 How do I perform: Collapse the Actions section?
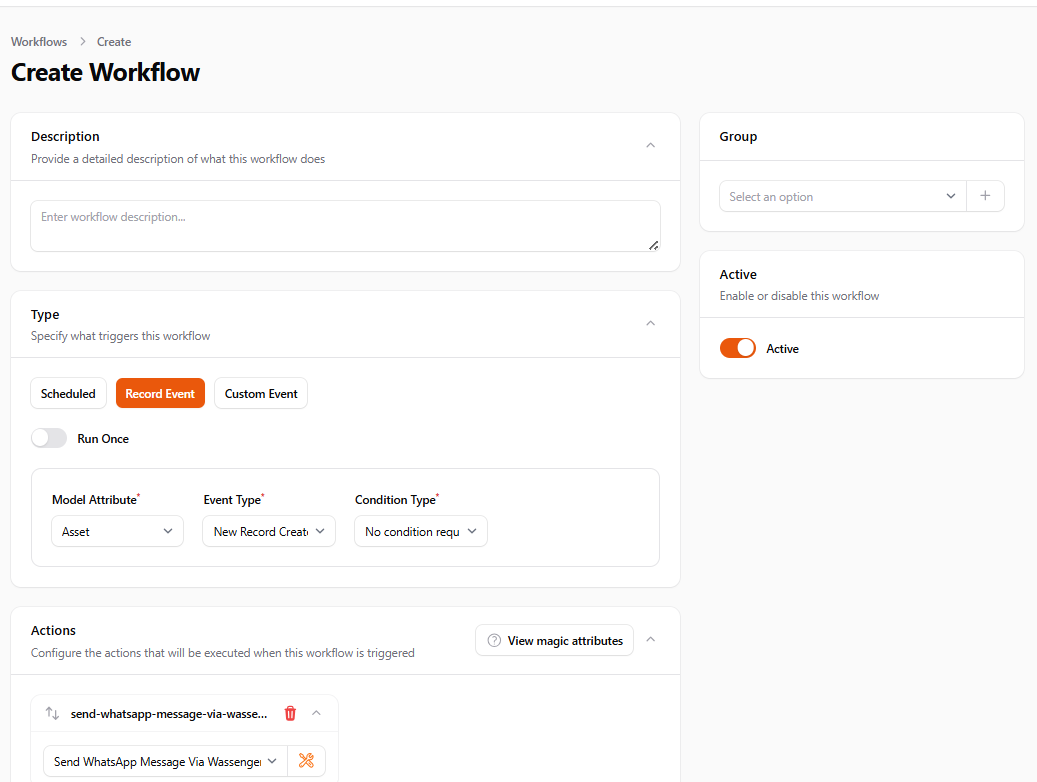click(x=651, y=640)
